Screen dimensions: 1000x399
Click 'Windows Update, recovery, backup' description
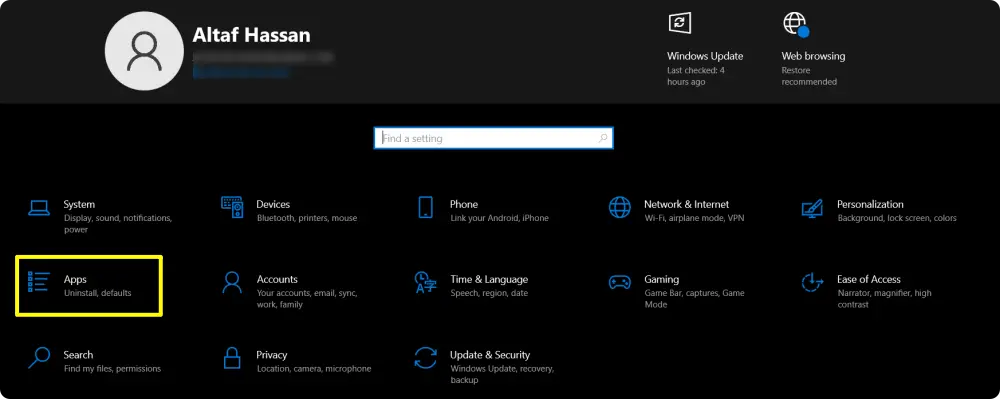(502, 374)
